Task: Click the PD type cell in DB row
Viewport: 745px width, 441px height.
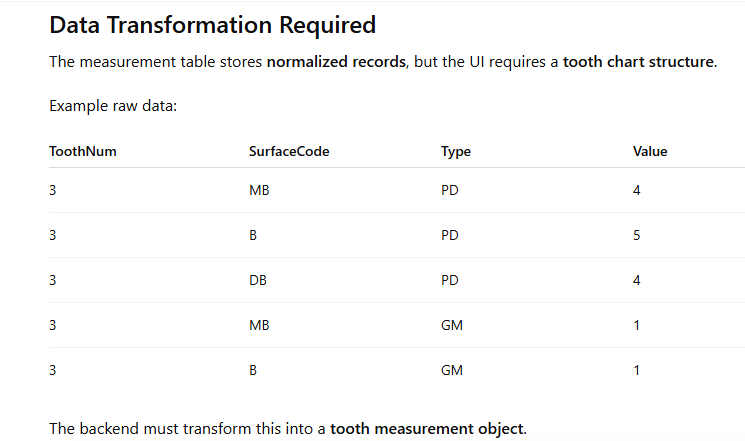Action: click(x=449, y=280)
